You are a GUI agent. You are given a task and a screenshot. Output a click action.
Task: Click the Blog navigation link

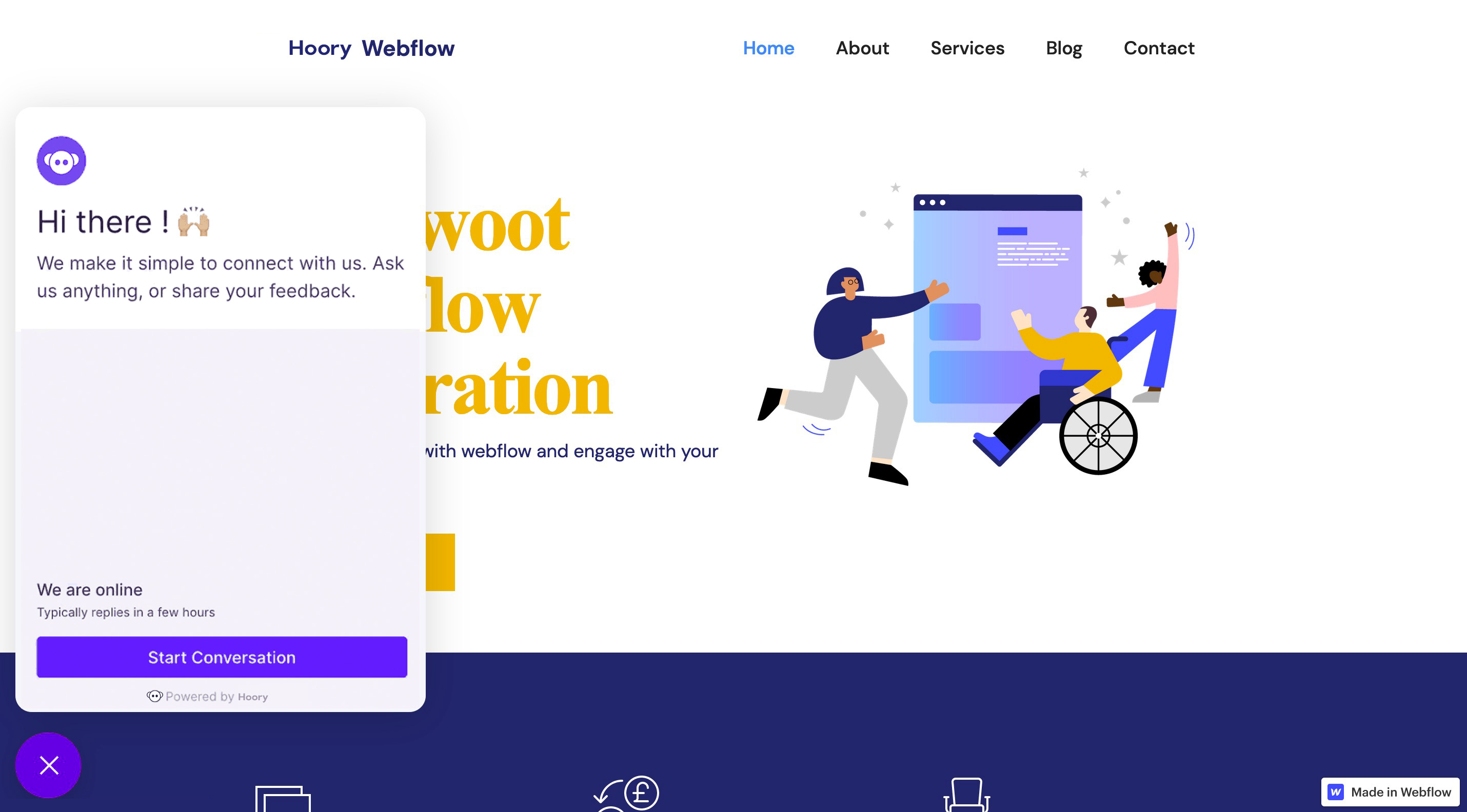pos(1064,48)
